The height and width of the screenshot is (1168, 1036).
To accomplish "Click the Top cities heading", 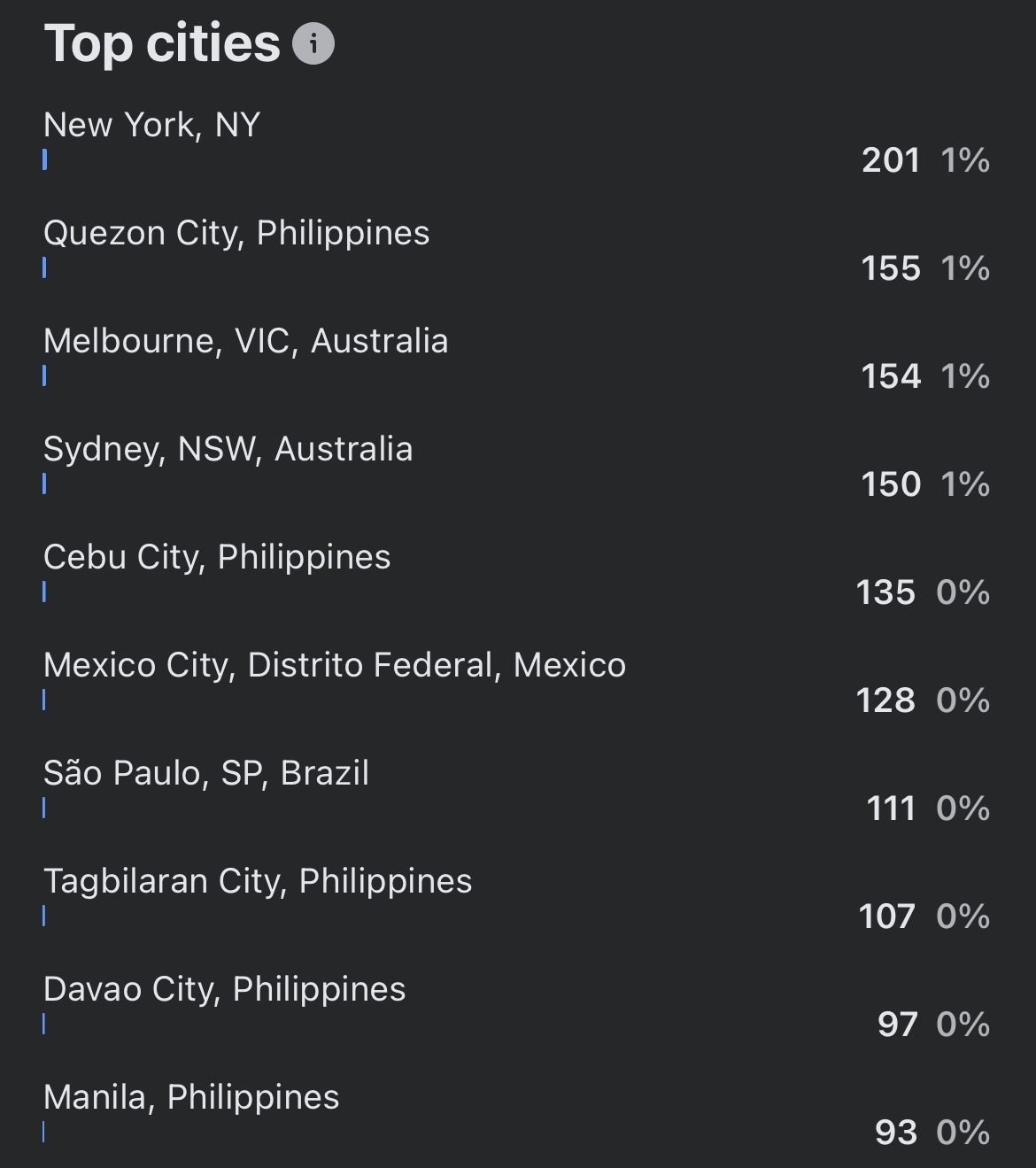I will pyautogui.click(x=162, y=43).
